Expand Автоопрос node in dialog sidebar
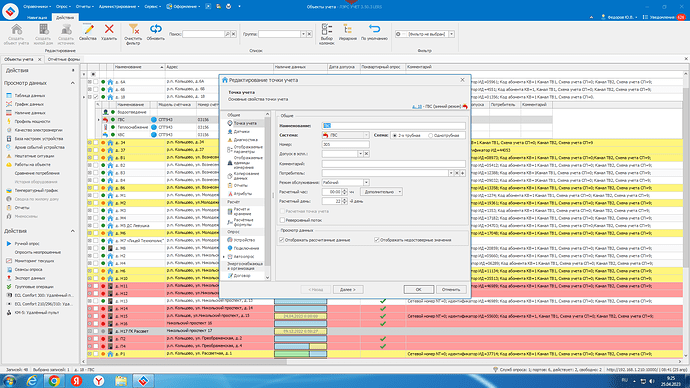Viewport: 690px width, 388px height. [x=224, y=256]
